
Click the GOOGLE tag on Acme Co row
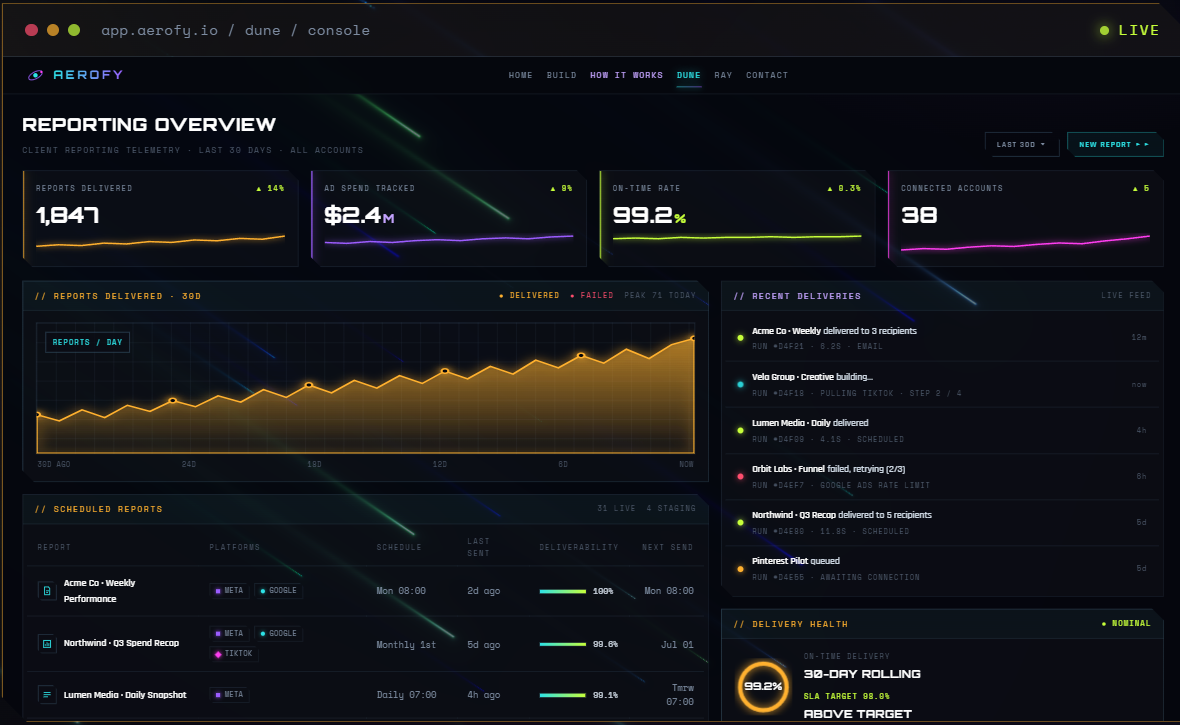pos(278,591)
